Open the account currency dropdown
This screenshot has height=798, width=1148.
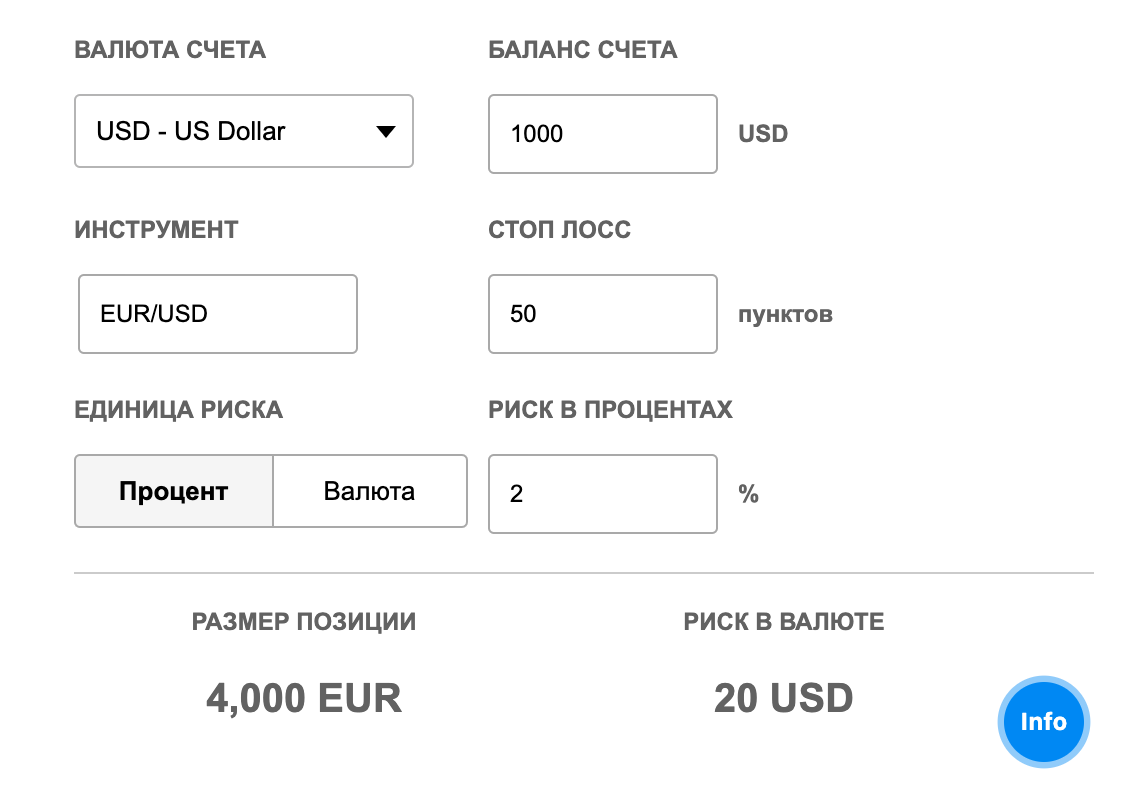point(243,131)
